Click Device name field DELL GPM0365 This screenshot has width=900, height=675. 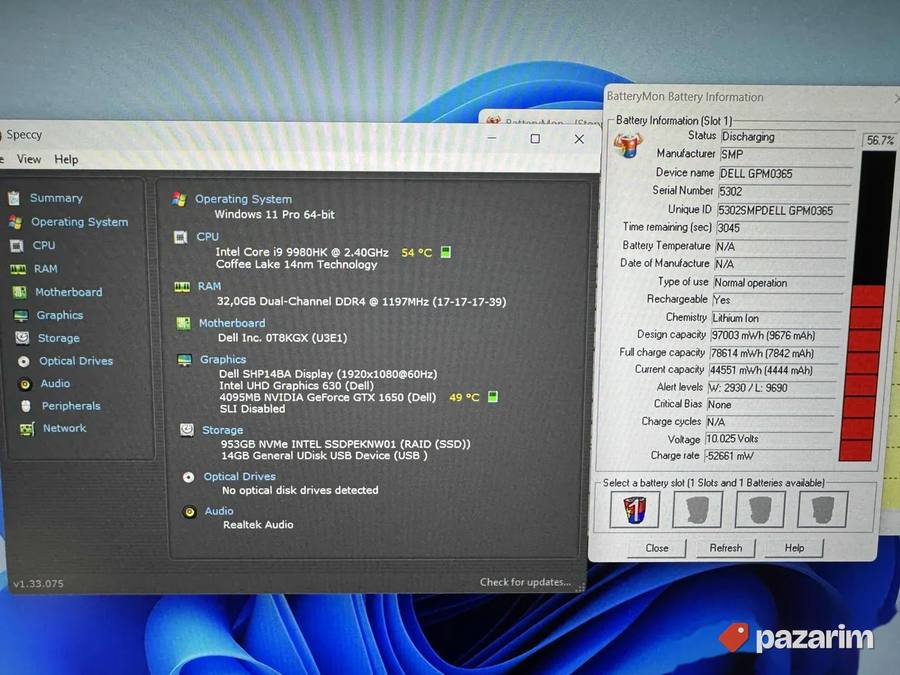[x=786, y=173]
